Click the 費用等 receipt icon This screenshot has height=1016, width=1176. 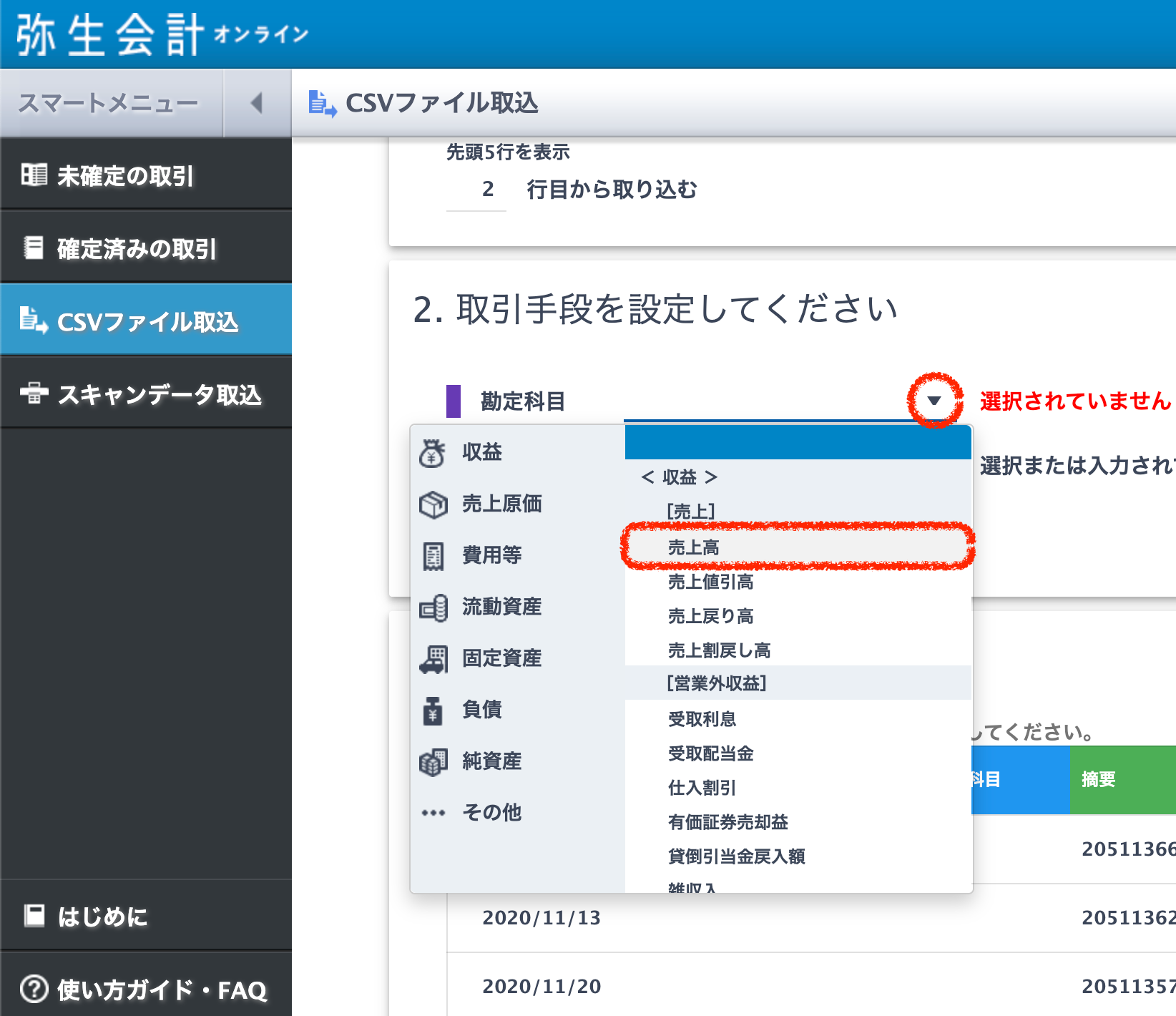(433, 556)
